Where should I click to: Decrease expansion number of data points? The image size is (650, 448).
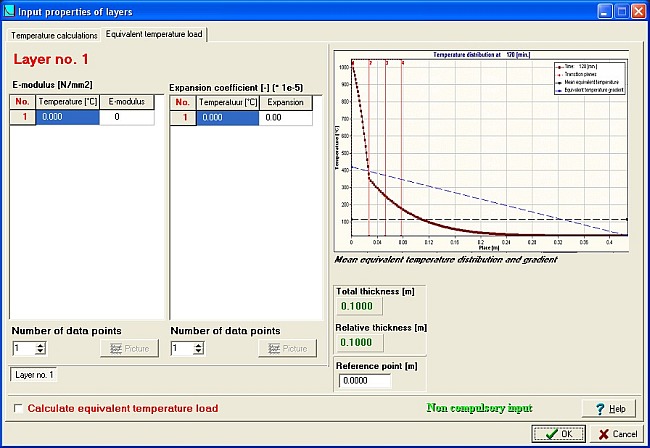click(199, 351)
